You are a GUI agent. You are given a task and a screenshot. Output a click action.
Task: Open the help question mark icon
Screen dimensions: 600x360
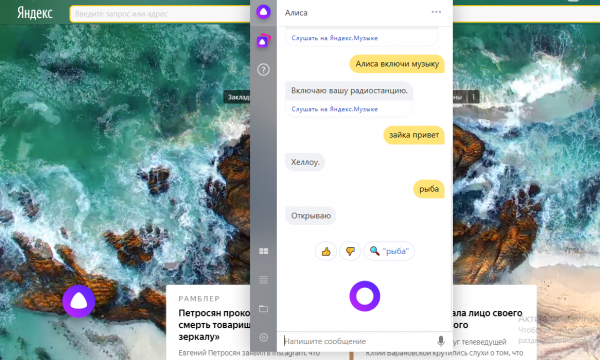[263, 70]
